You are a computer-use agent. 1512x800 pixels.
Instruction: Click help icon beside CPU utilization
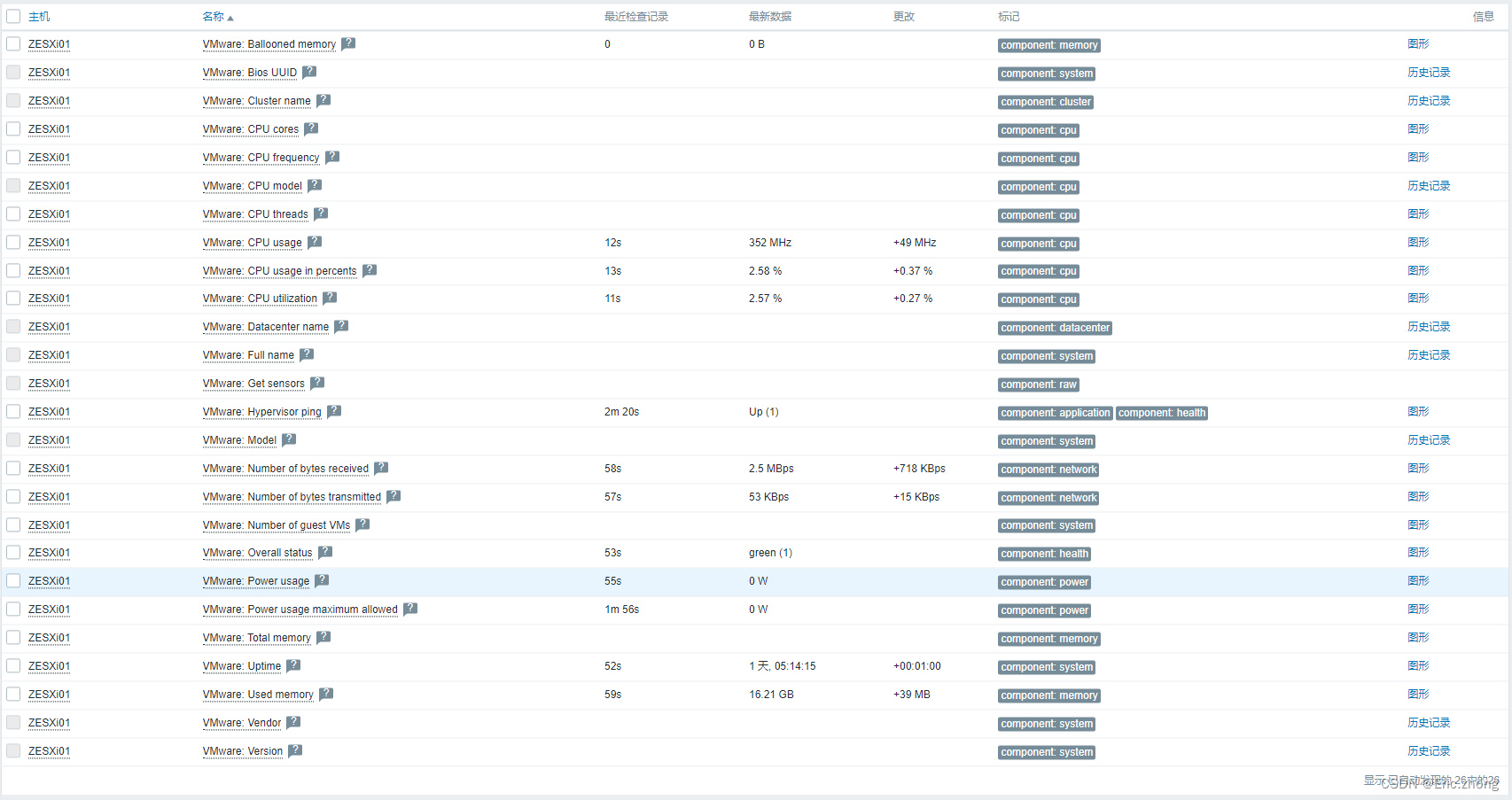pyautogui.click(x=330, y=298)
